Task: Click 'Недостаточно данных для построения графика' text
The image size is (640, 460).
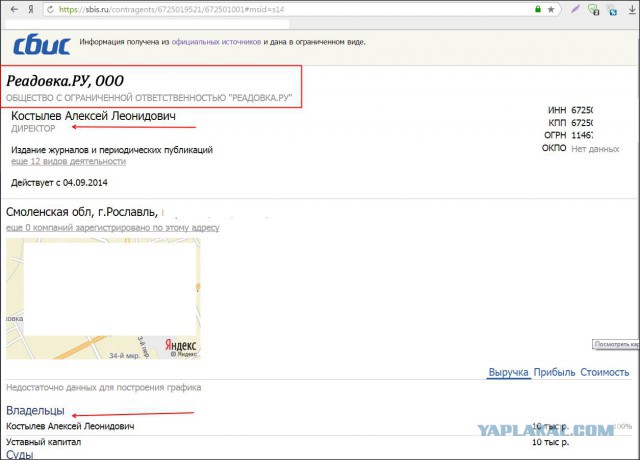Action: 104,387
